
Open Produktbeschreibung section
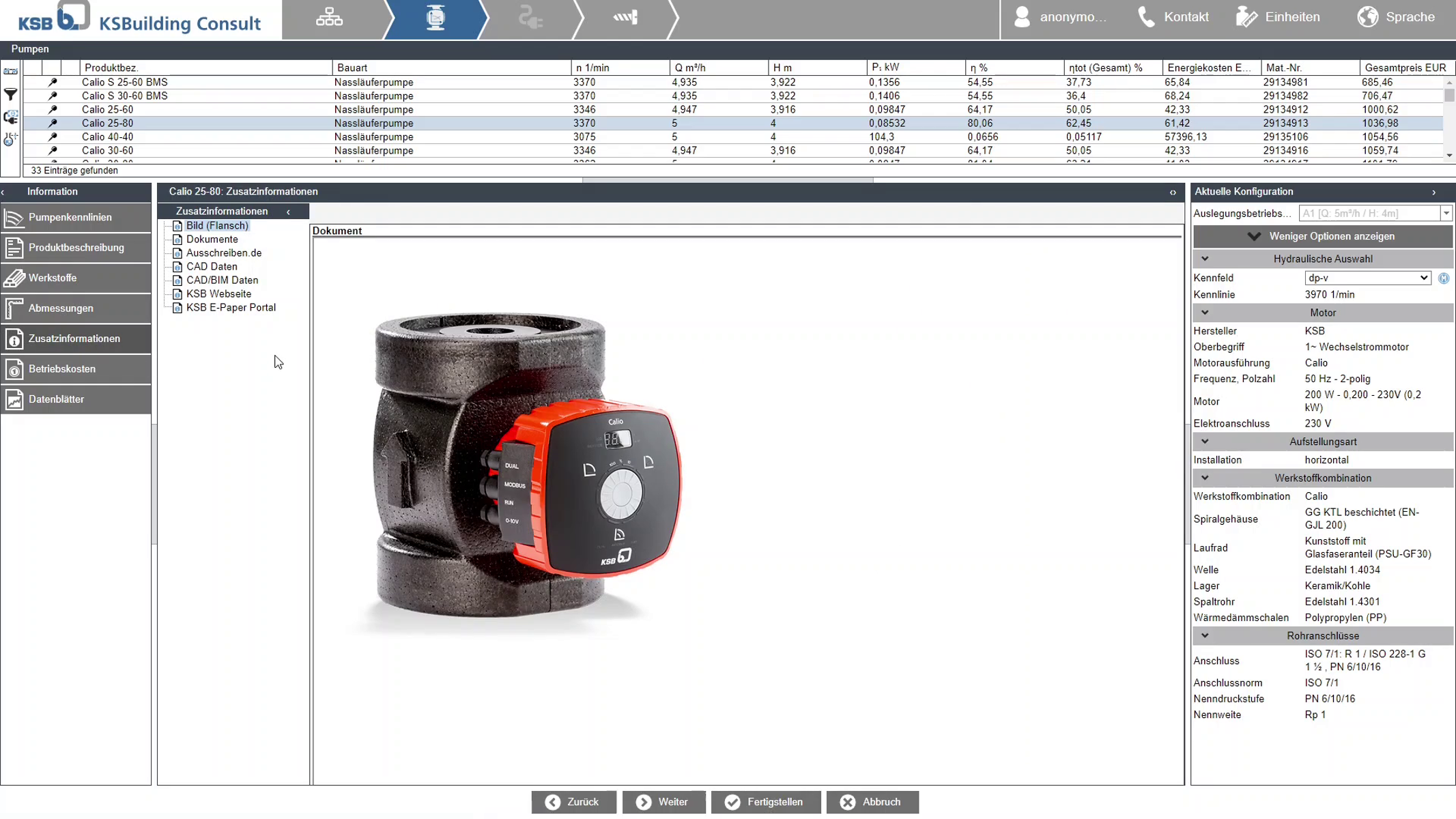tap(76, 247)
